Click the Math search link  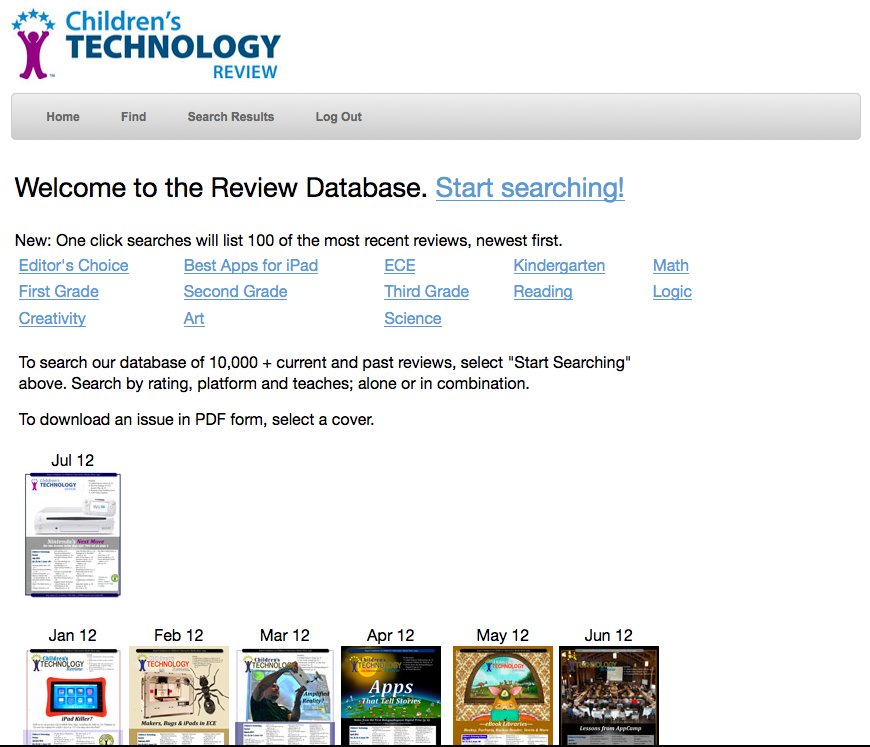(671, 265)
